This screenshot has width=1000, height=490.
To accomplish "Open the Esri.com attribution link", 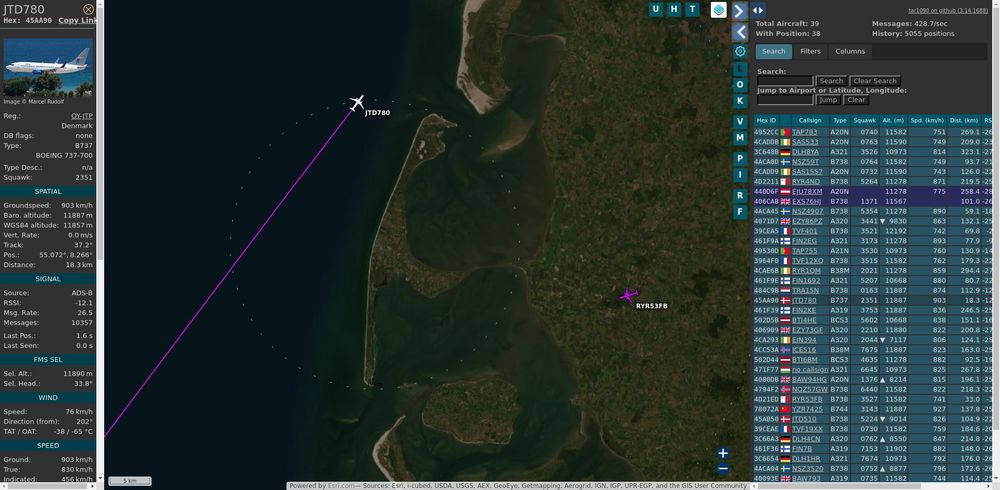I will (341, 486).
